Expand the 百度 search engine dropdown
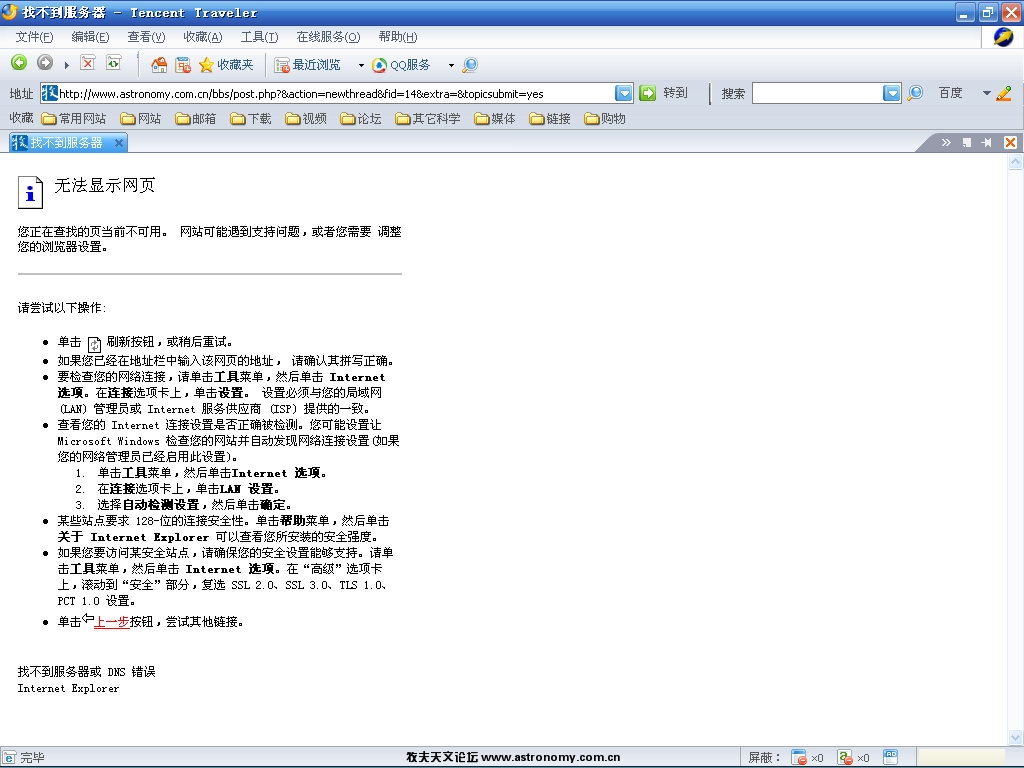This screenshot has width=1024, height=768. (x=986, y=93)
